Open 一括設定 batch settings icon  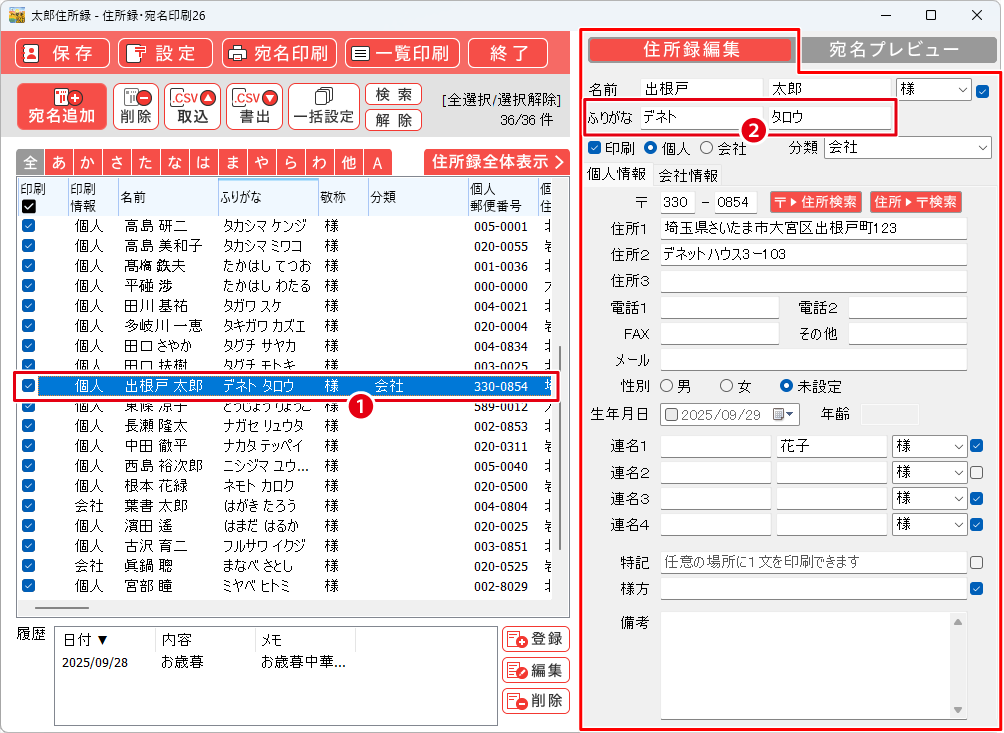[x=323, y=106]
